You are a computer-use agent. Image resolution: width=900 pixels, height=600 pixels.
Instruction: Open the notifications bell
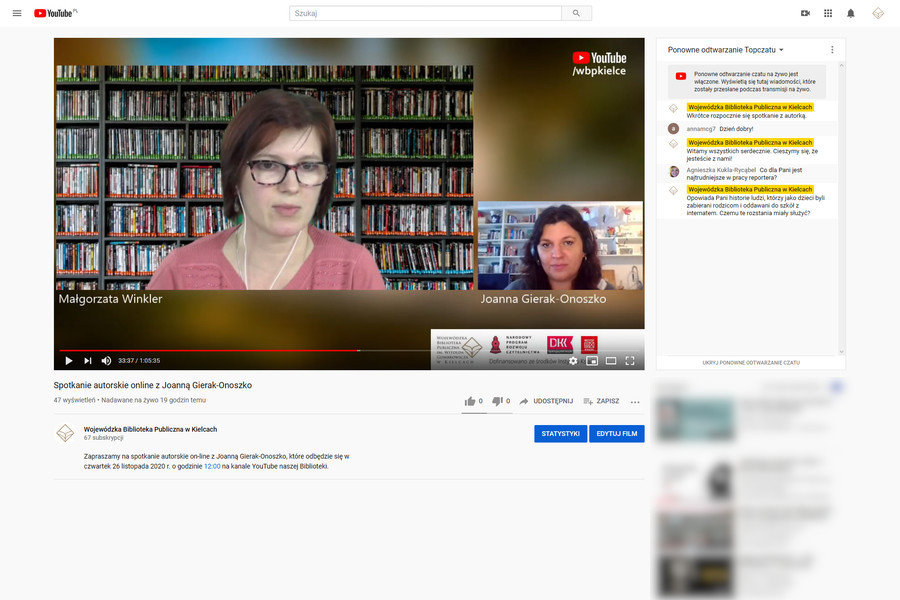point(851,13)
